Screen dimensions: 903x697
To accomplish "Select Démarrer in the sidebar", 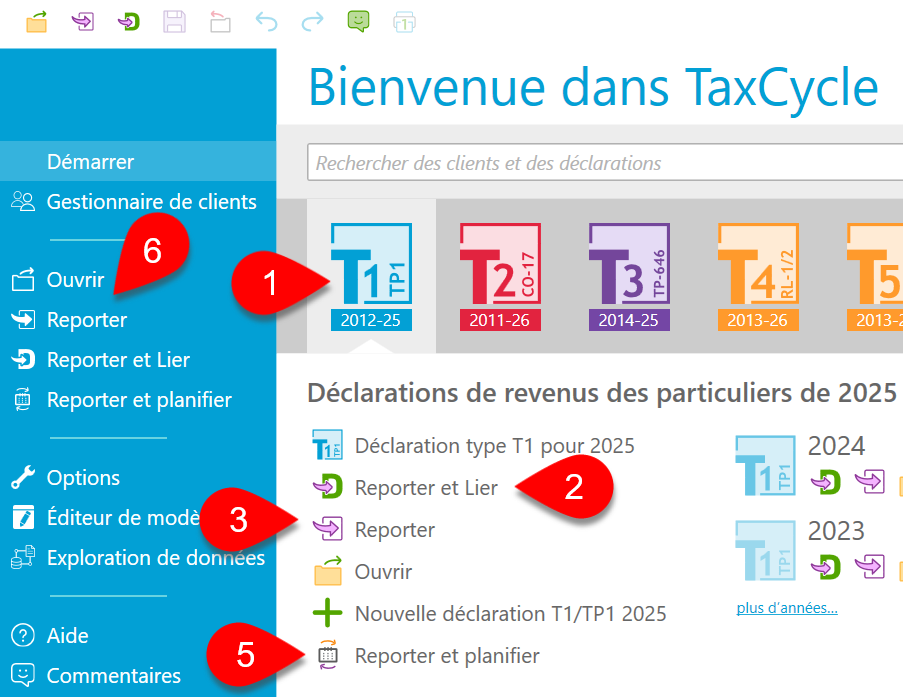I will coord(138,161).
